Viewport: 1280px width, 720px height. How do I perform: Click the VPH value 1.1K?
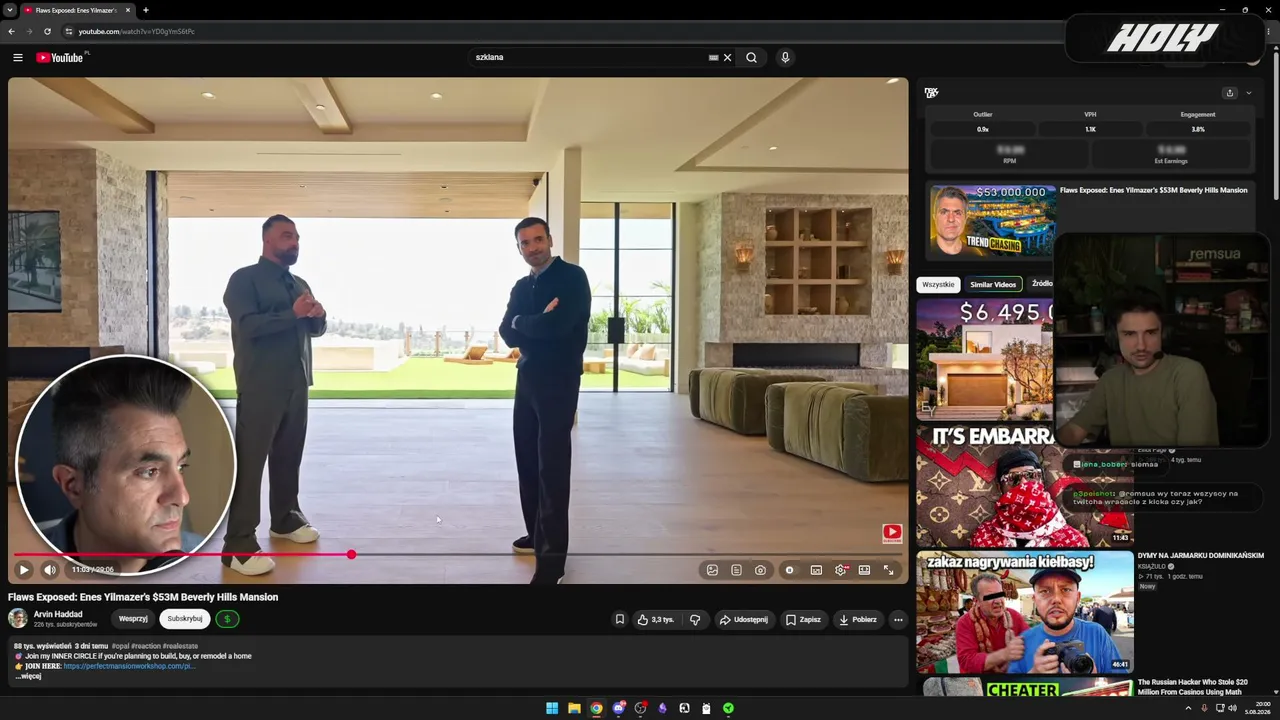pos(1090,129)
